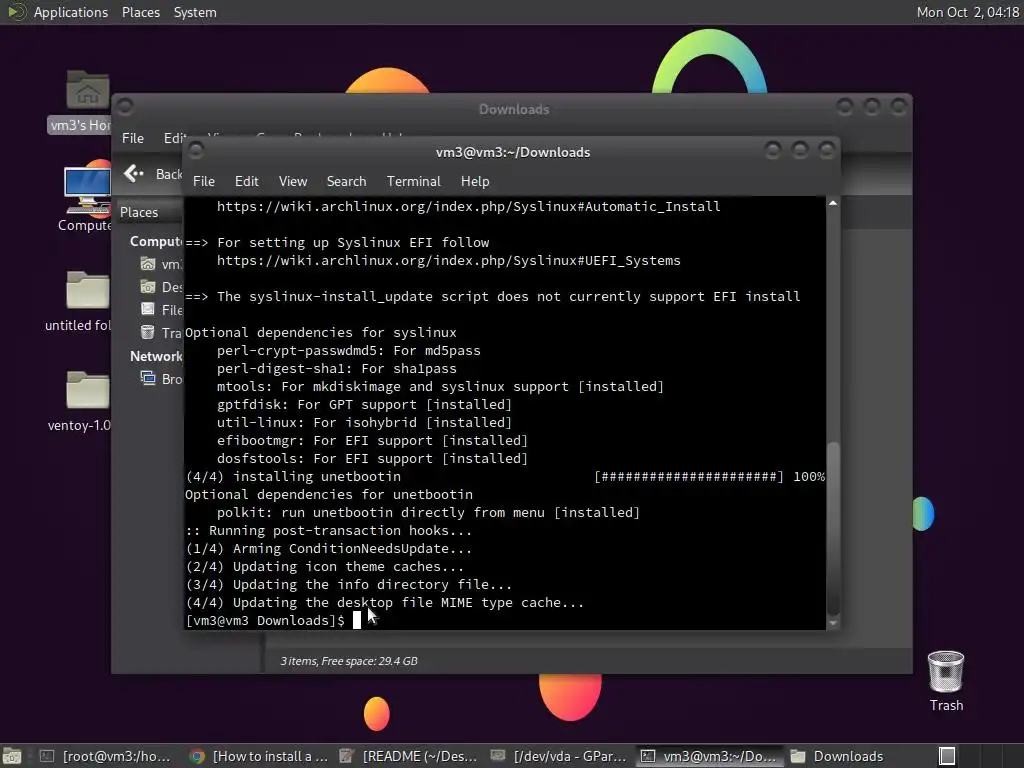Click 'polkit: run unetbootin' terminal line
Image resolution: width=1024 pixels, height=768 pixels.
[428, 513]
